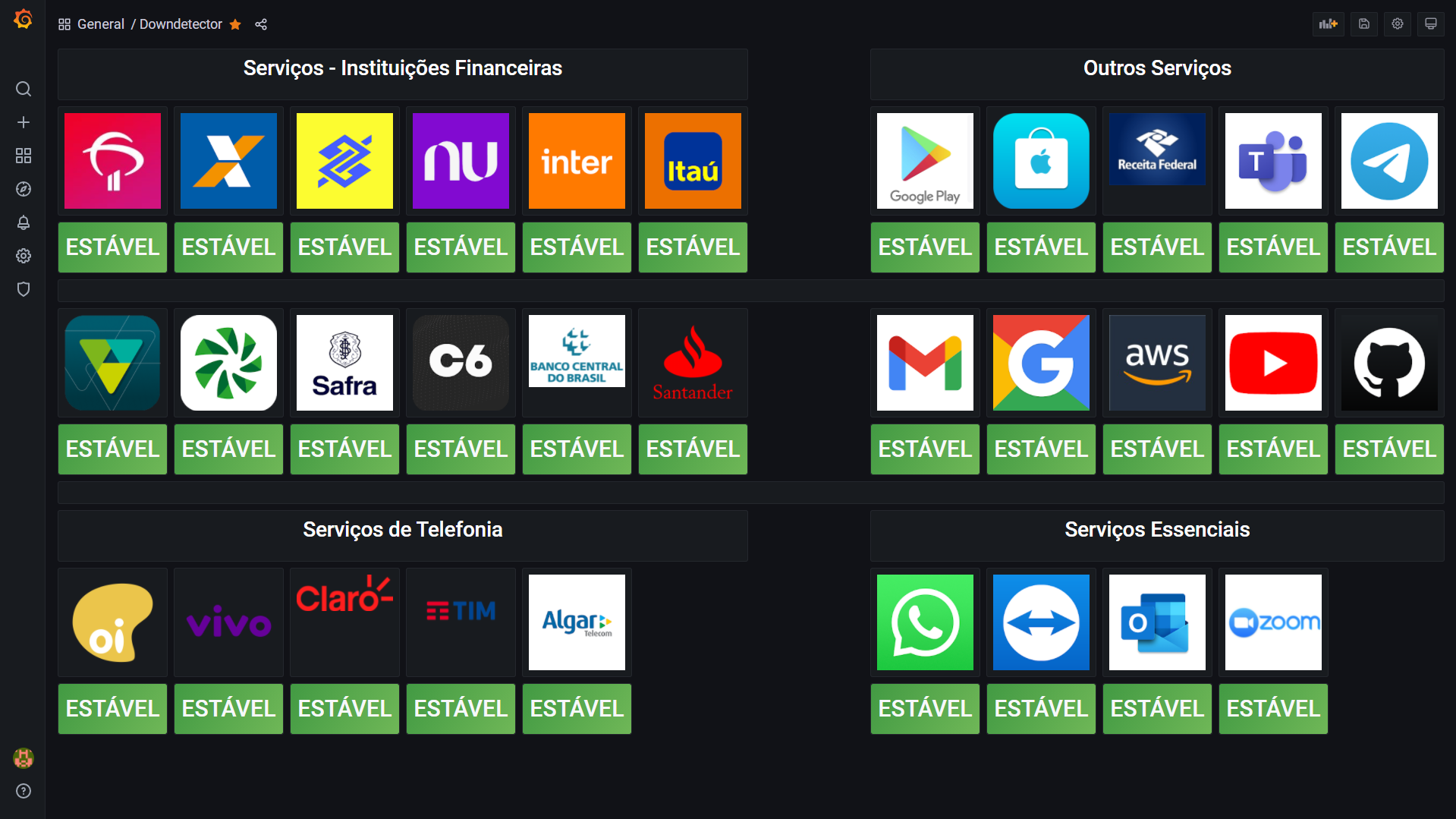
Task: Open the General folder breadcrumb
Action: [100, 24]
